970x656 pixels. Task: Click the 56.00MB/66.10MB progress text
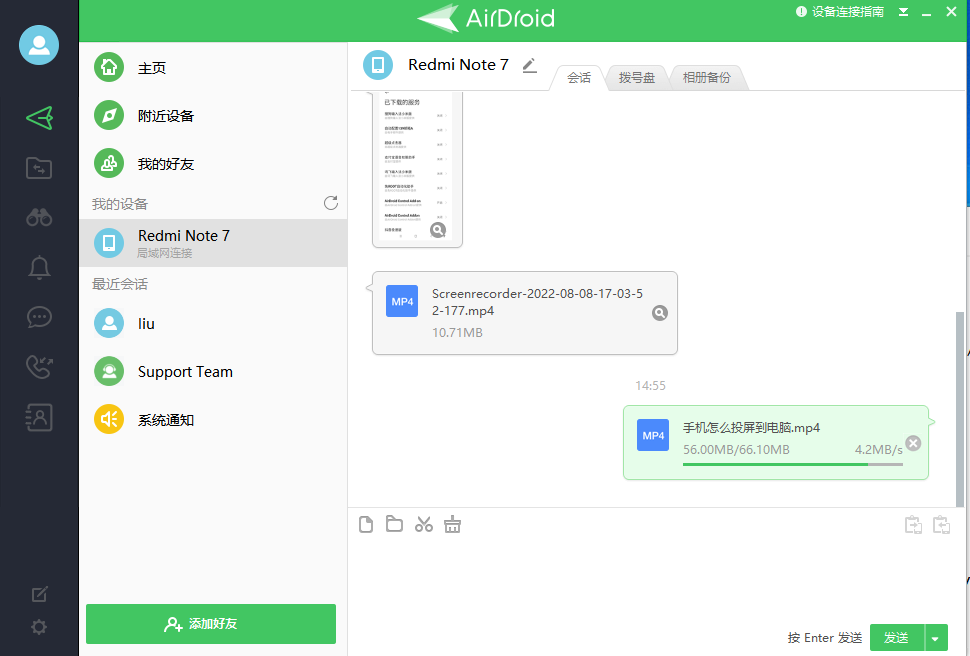(x=736, y=450)
